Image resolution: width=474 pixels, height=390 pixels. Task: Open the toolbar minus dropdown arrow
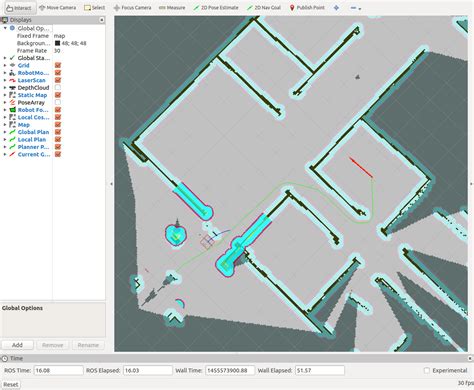tap(360, 9)
